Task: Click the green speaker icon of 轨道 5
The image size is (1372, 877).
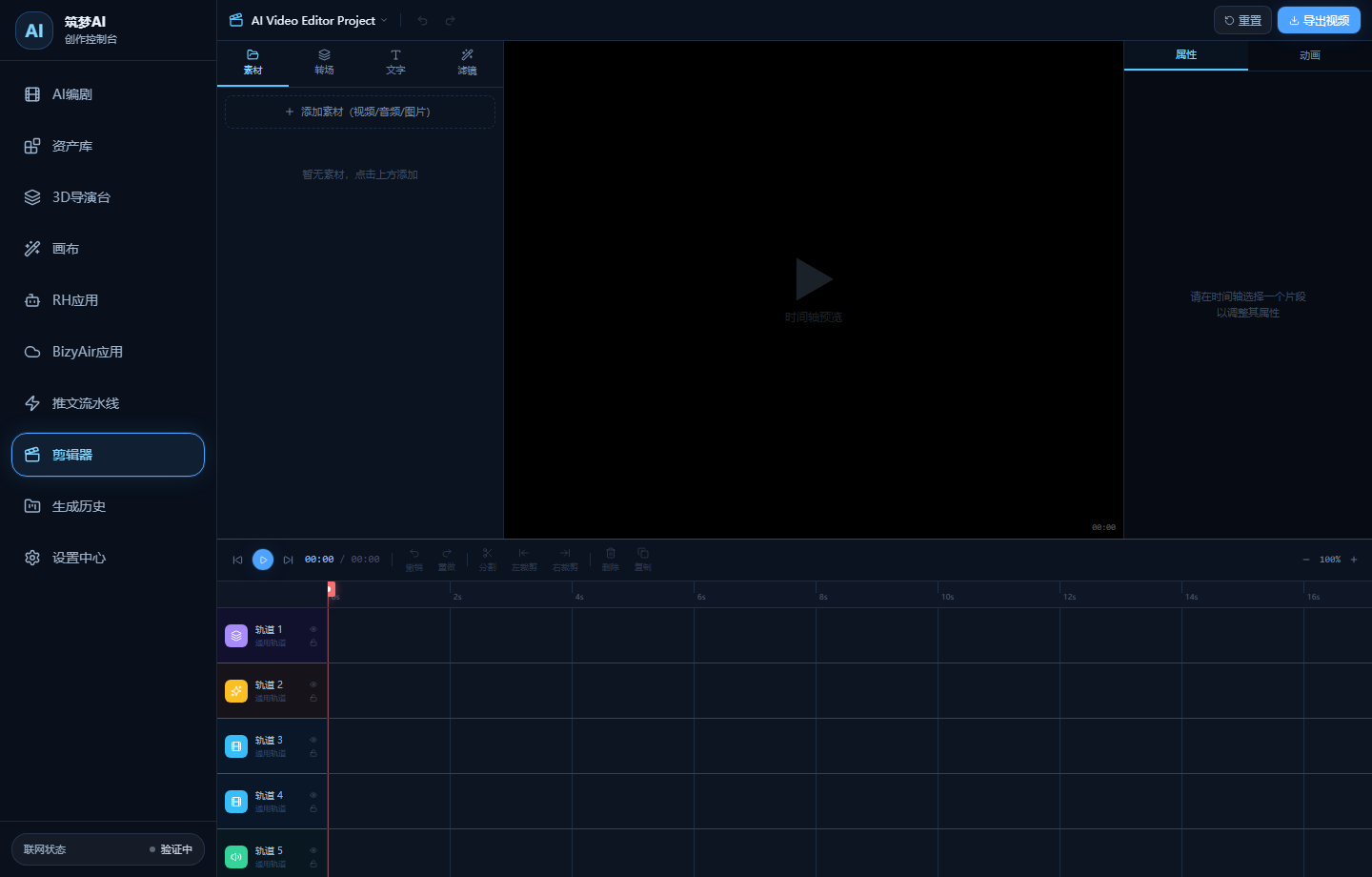Action: 236,857
